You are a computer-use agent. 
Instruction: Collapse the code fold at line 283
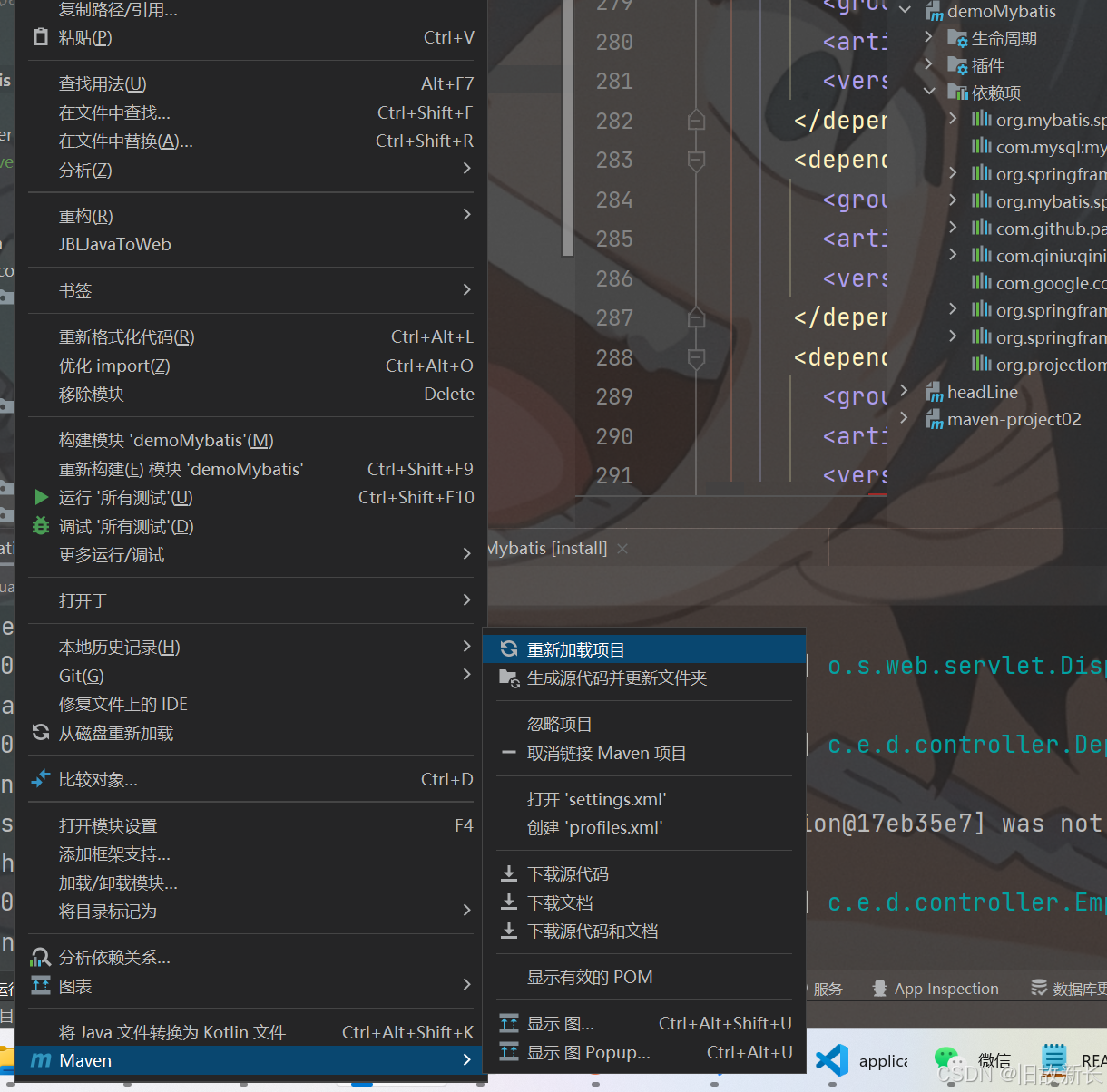[x=695, y=160]
